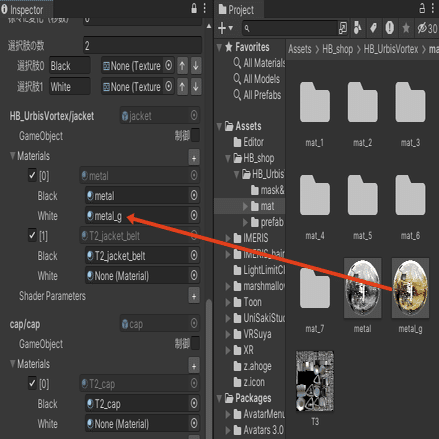439x439 pixels.
Task: Toggle jacket material slot [1] checkbox
Action: click(x=32, y=235)
